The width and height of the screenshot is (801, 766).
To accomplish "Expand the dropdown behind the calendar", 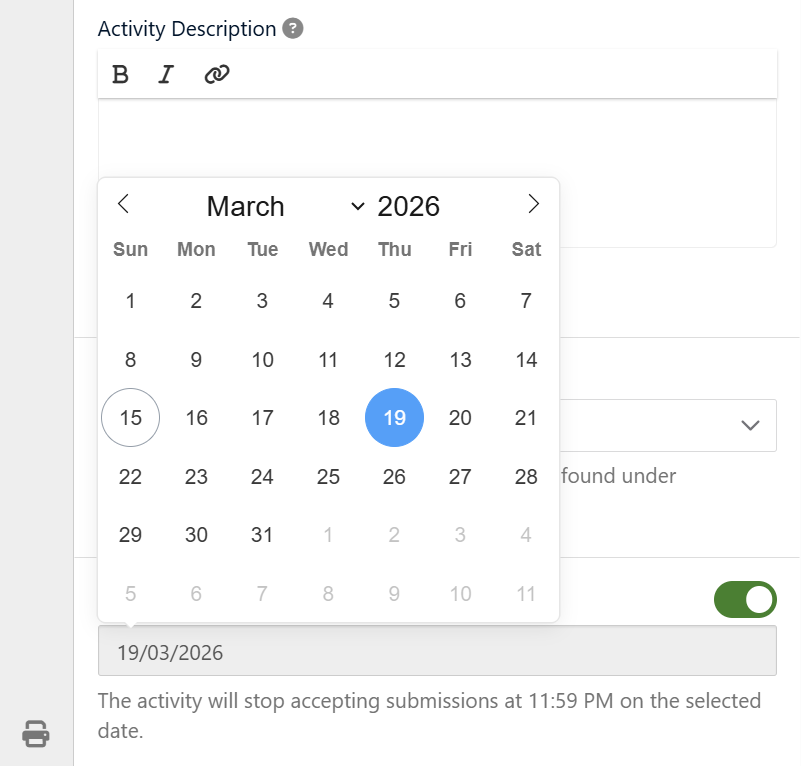I will coord(750,425).
